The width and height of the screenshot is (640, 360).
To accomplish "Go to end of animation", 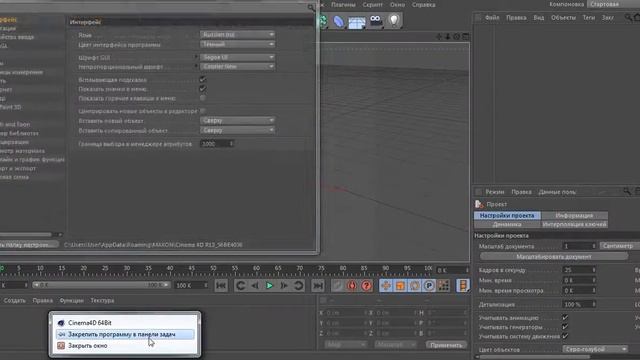I will click(x=318, y=285).
